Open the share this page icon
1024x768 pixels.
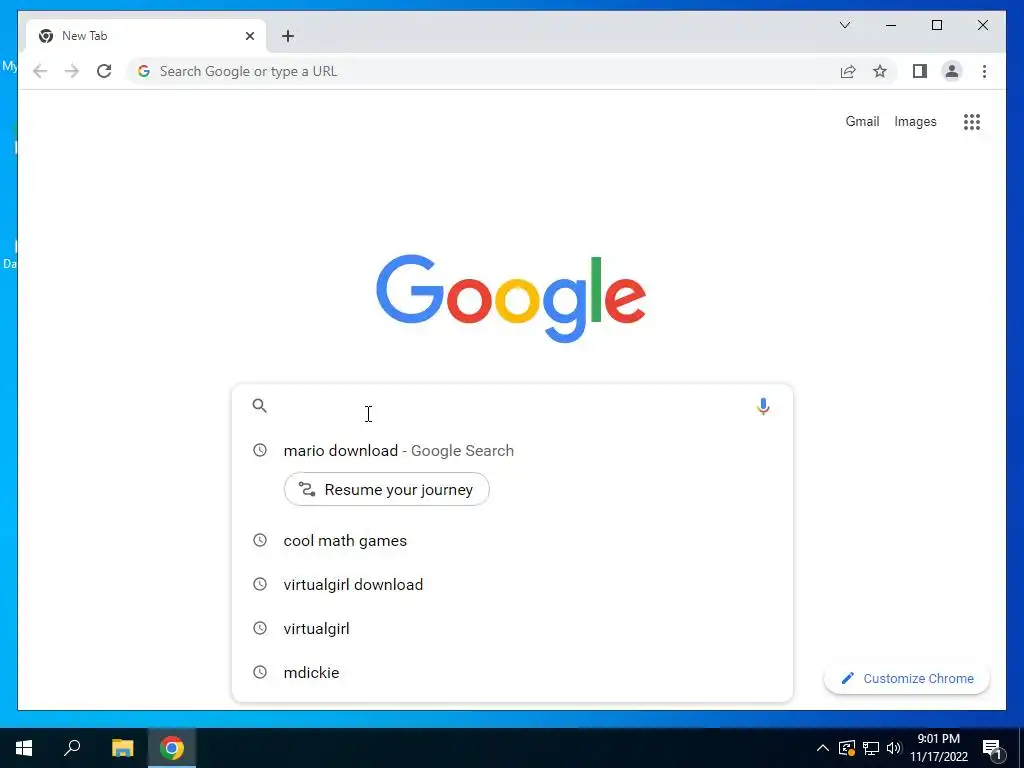click(848, 71)
